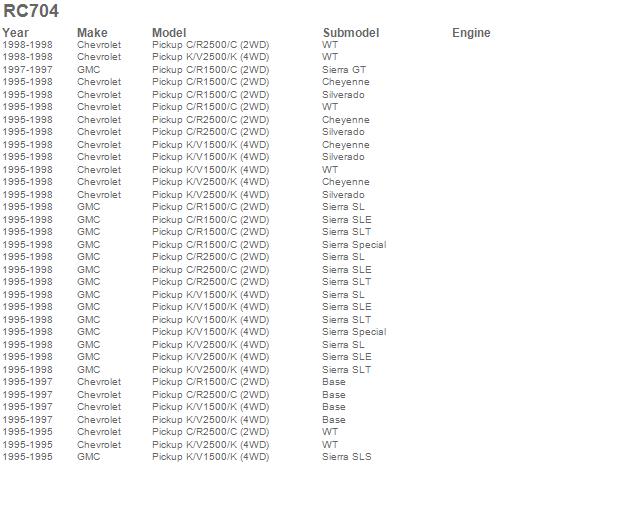Image resolution: width=628 pixels, height=525 pixels.
Task: Click Sierra SLT for Pickup C/R2500/C
Action: (346, 282)
